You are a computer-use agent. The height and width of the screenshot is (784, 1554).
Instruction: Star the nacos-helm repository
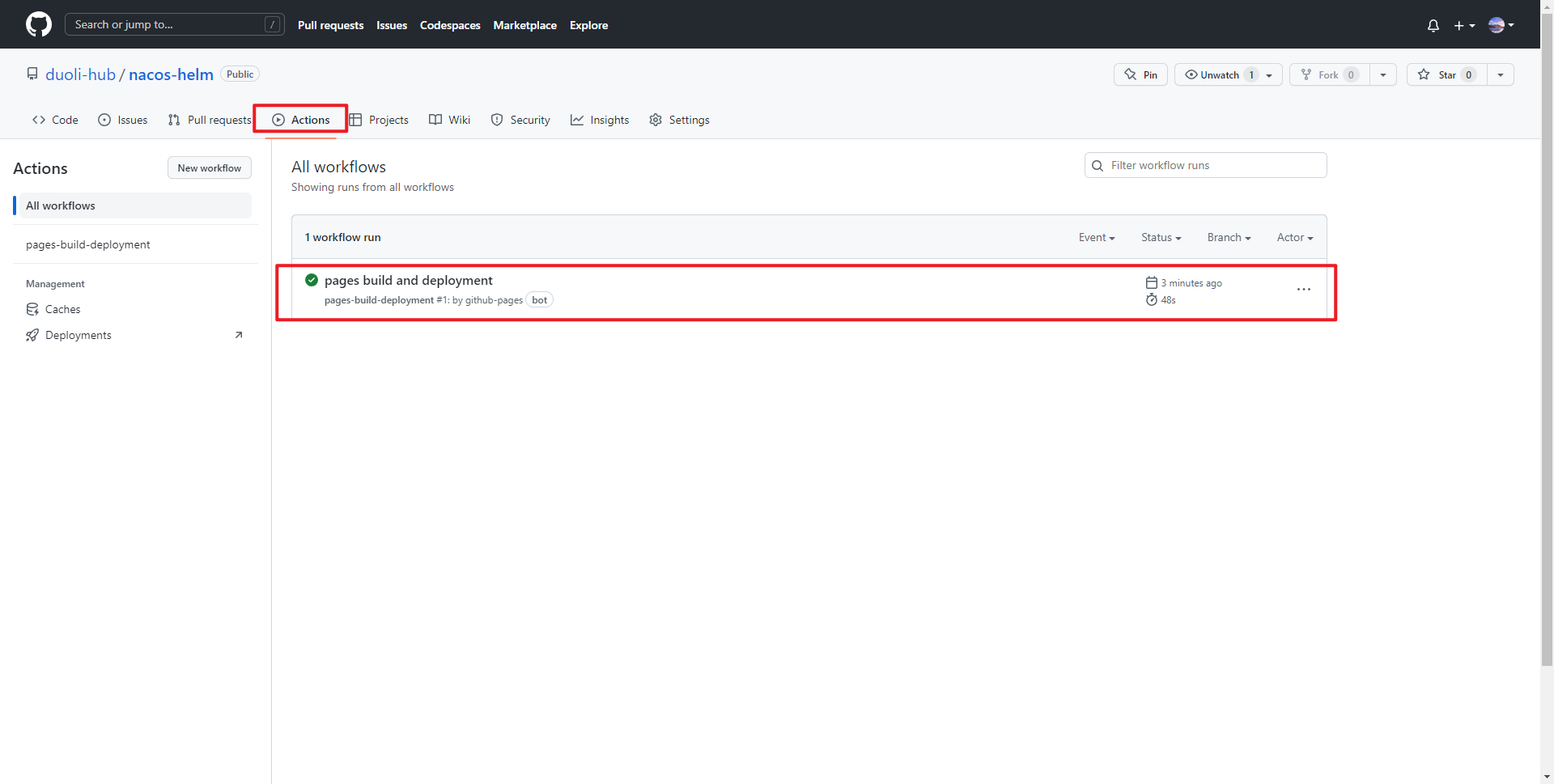coord(1448,74)
